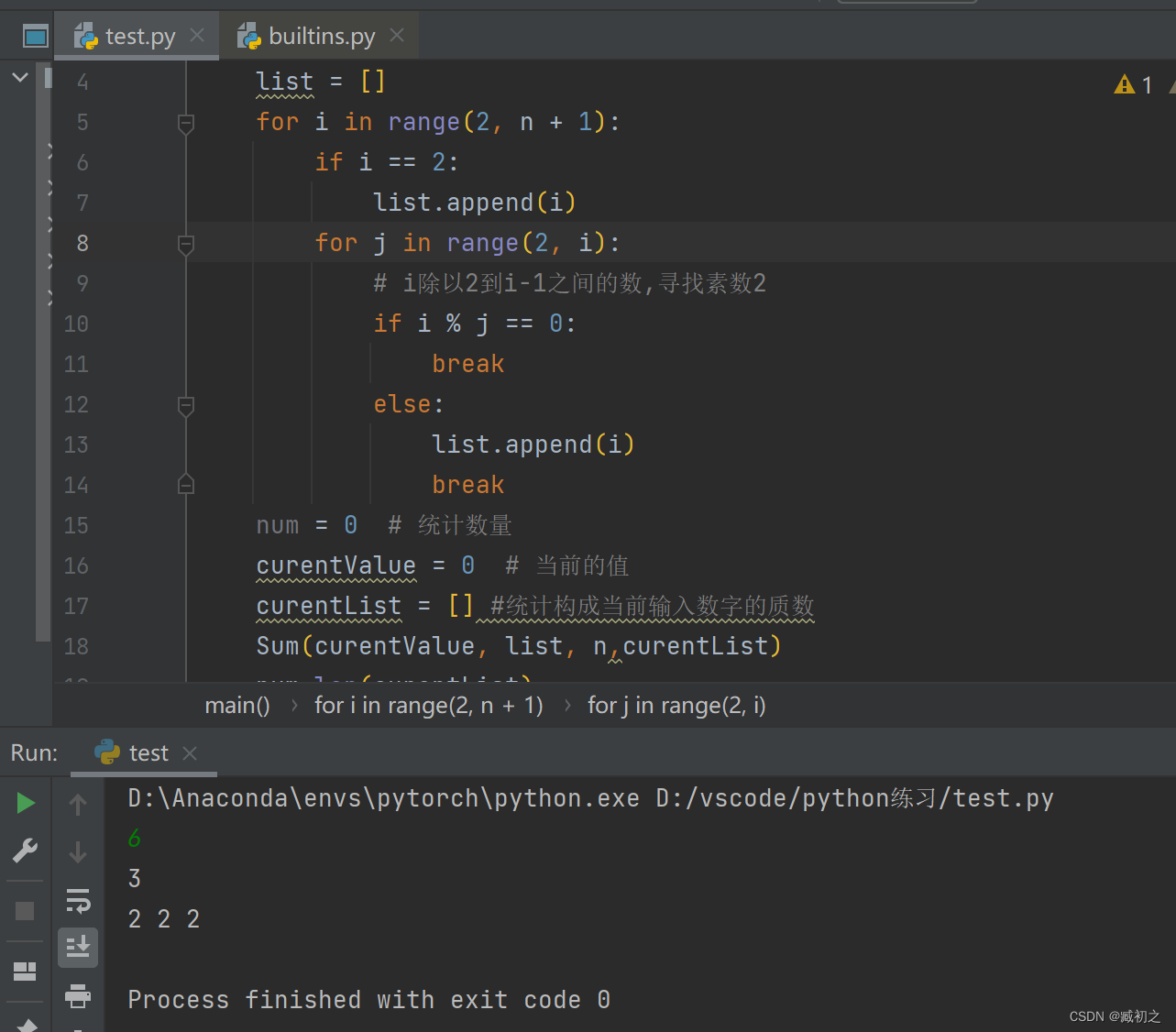1176x1032 pixels.
Task: Print the console output
Action: (78, 995)
